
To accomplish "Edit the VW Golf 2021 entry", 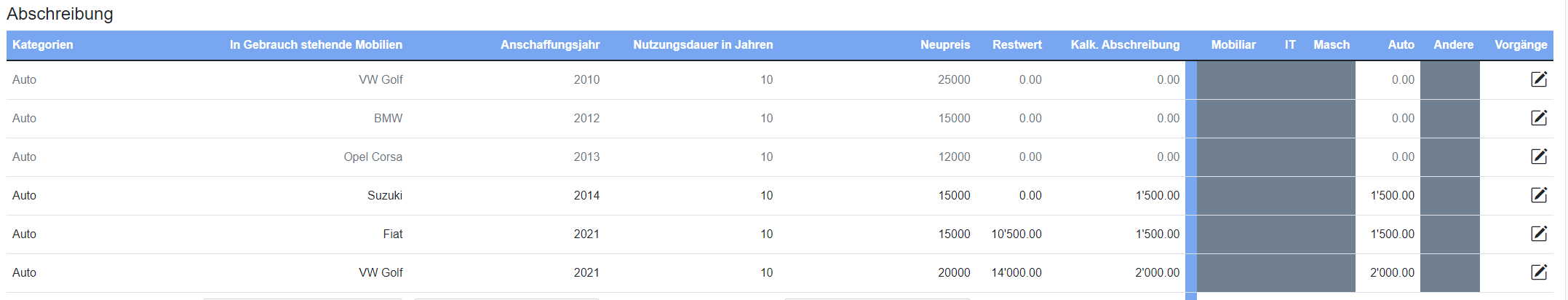I will (1539, 272).
